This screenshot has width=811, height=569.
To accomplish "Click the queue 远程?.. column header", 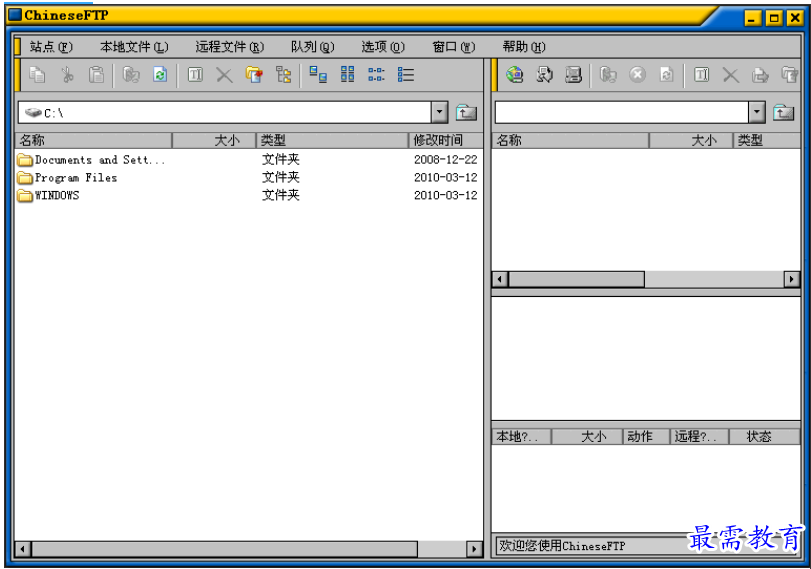I will point(699,437).
